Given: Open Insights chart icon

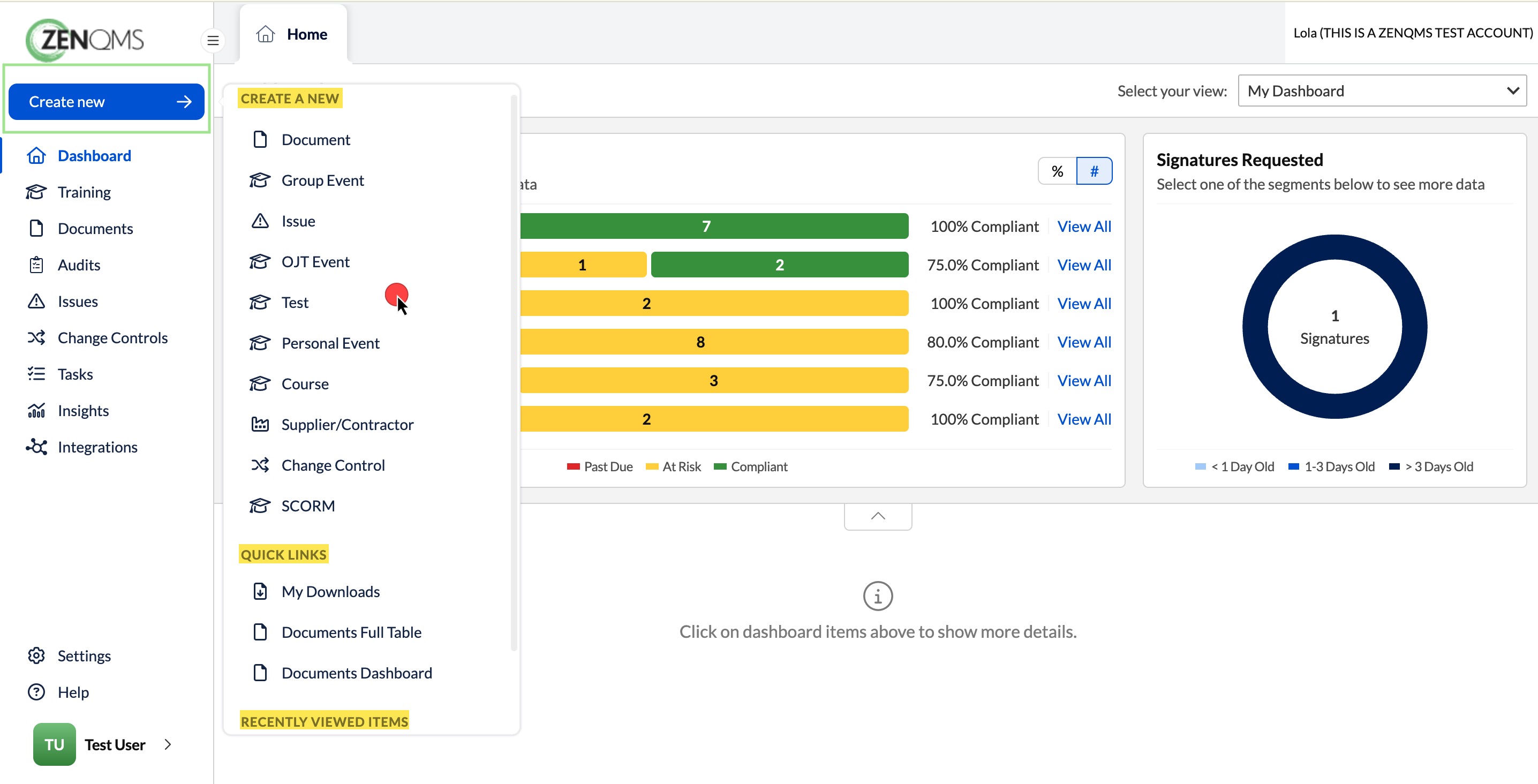Looking at the screenshot, I should (36, 410).
